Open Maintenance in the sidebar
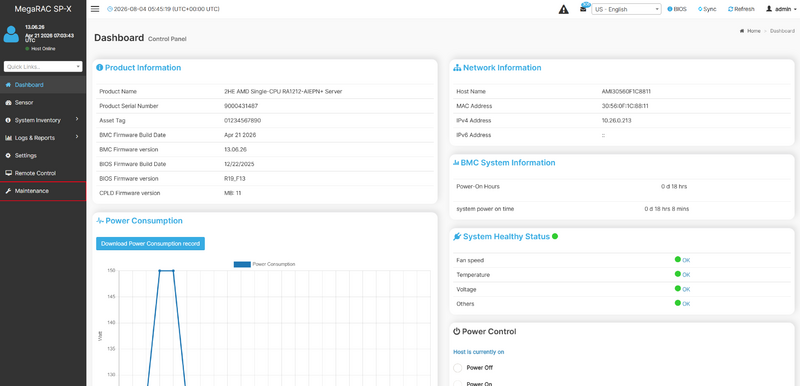The image size is (800, 386). 43,191
